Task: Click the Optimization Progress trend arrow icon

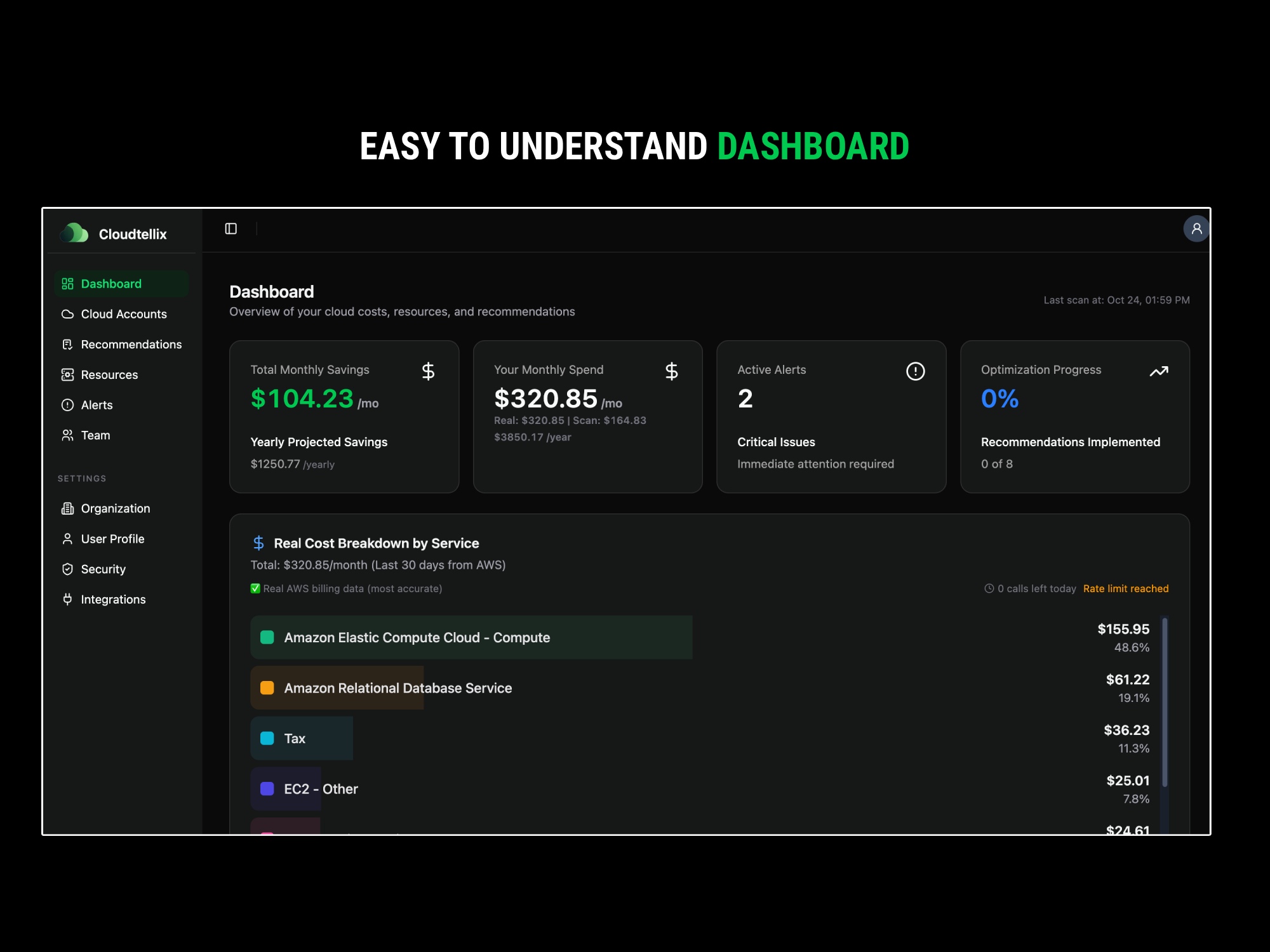Action: pos(1158,371)
